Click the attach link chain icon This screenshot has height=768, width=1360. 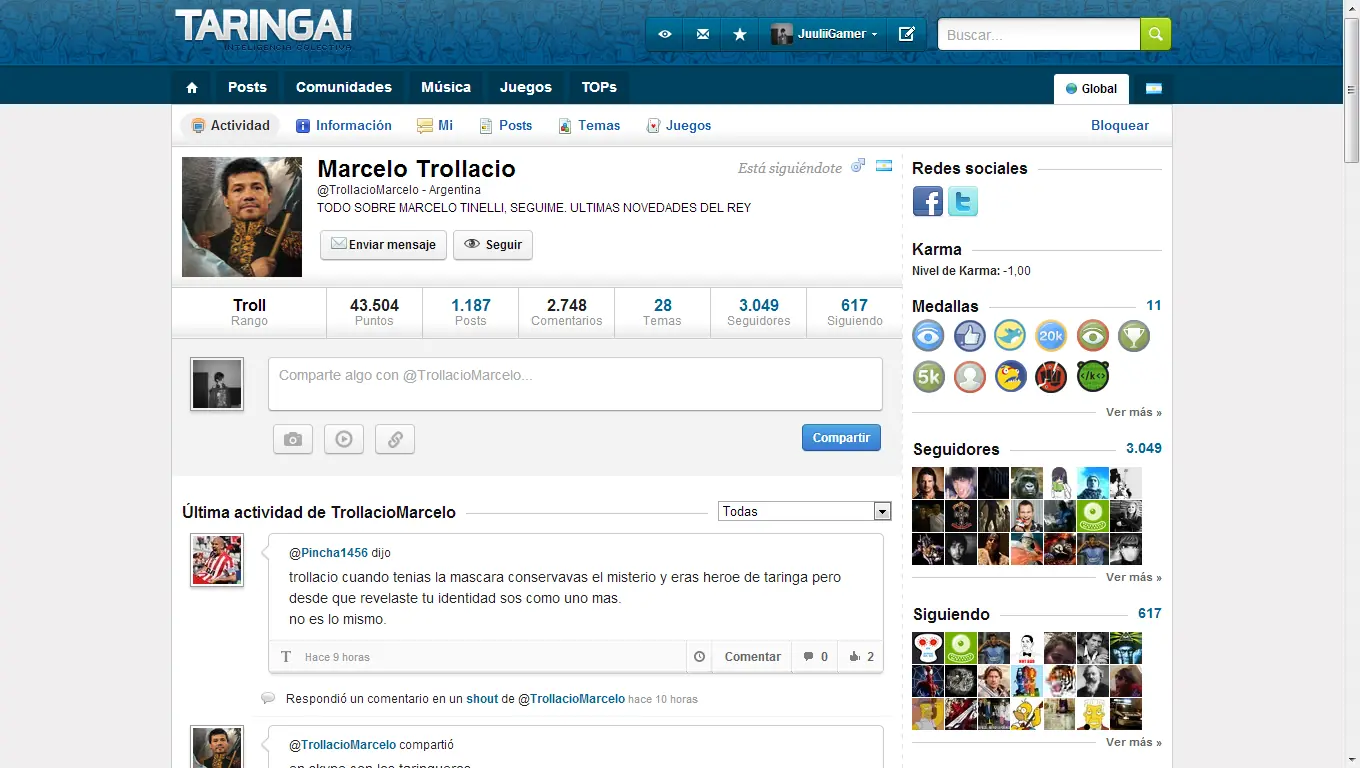[x=395, y=439]
